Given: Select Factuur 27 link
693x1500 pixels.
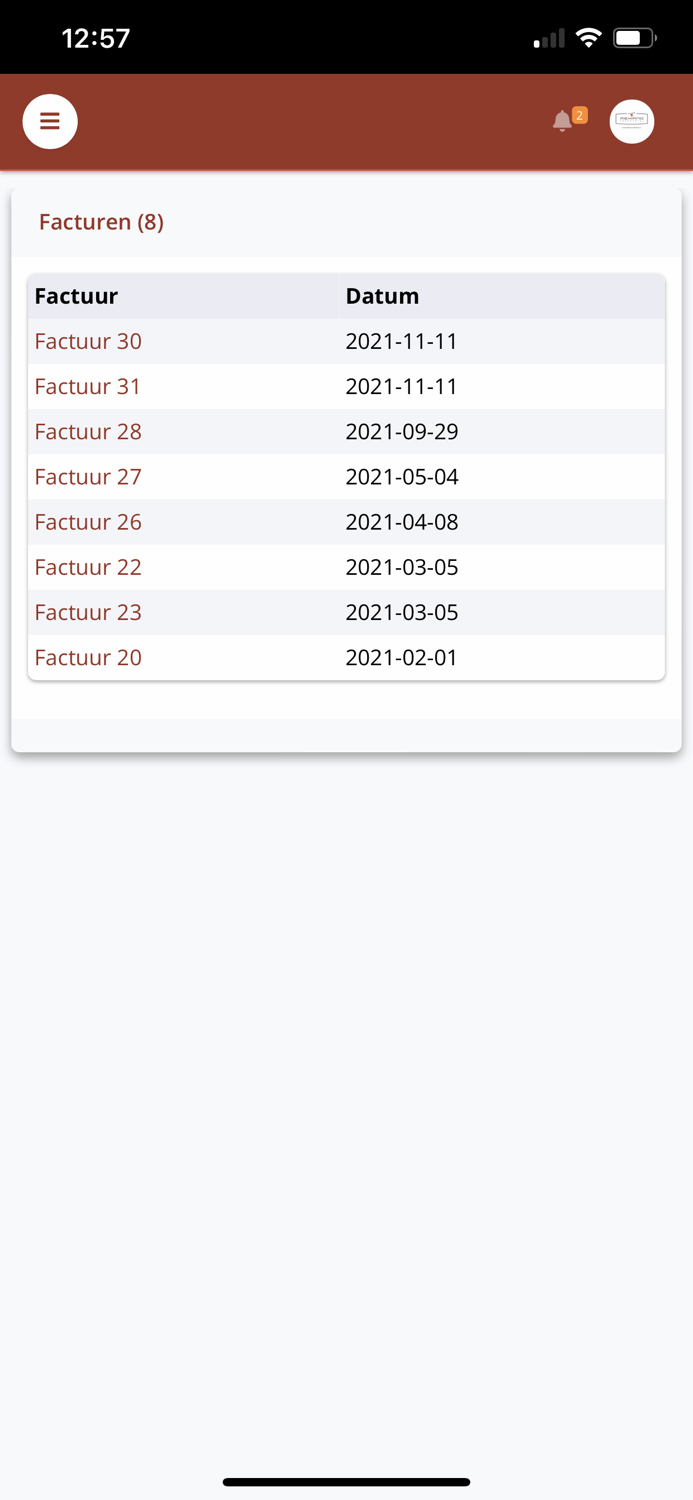Looking at the screenshot, I should [x=88, y=476].
